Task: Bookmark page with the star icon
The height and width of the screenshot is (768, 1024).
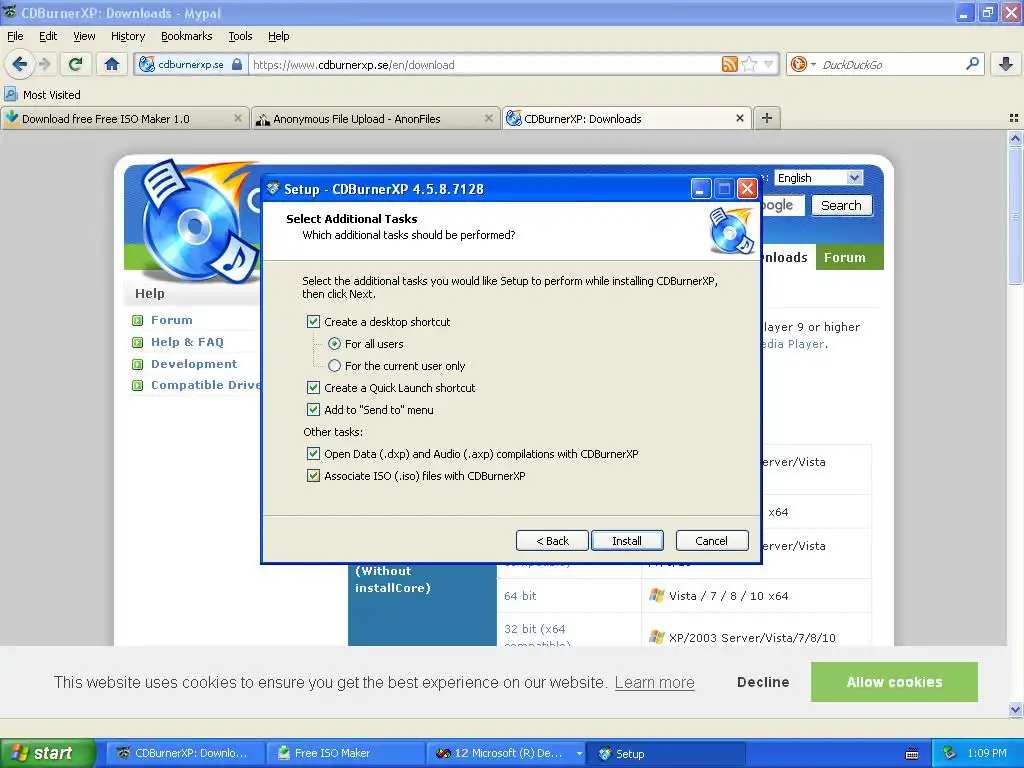Action: point(749,64)
